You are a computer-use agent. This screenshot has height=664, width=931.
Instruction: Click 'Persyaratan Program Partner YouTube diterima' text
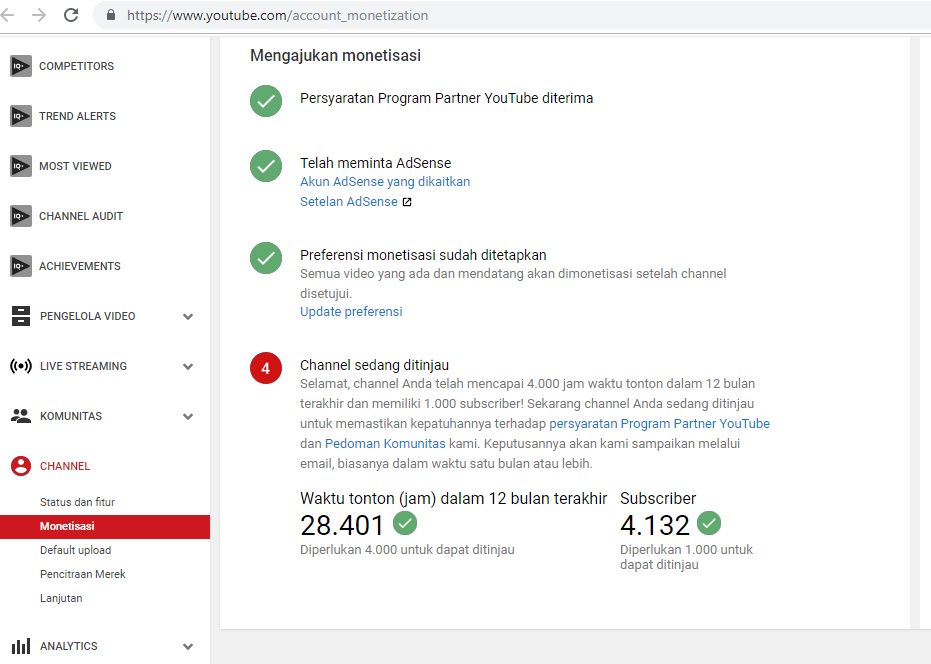point(446,98)
